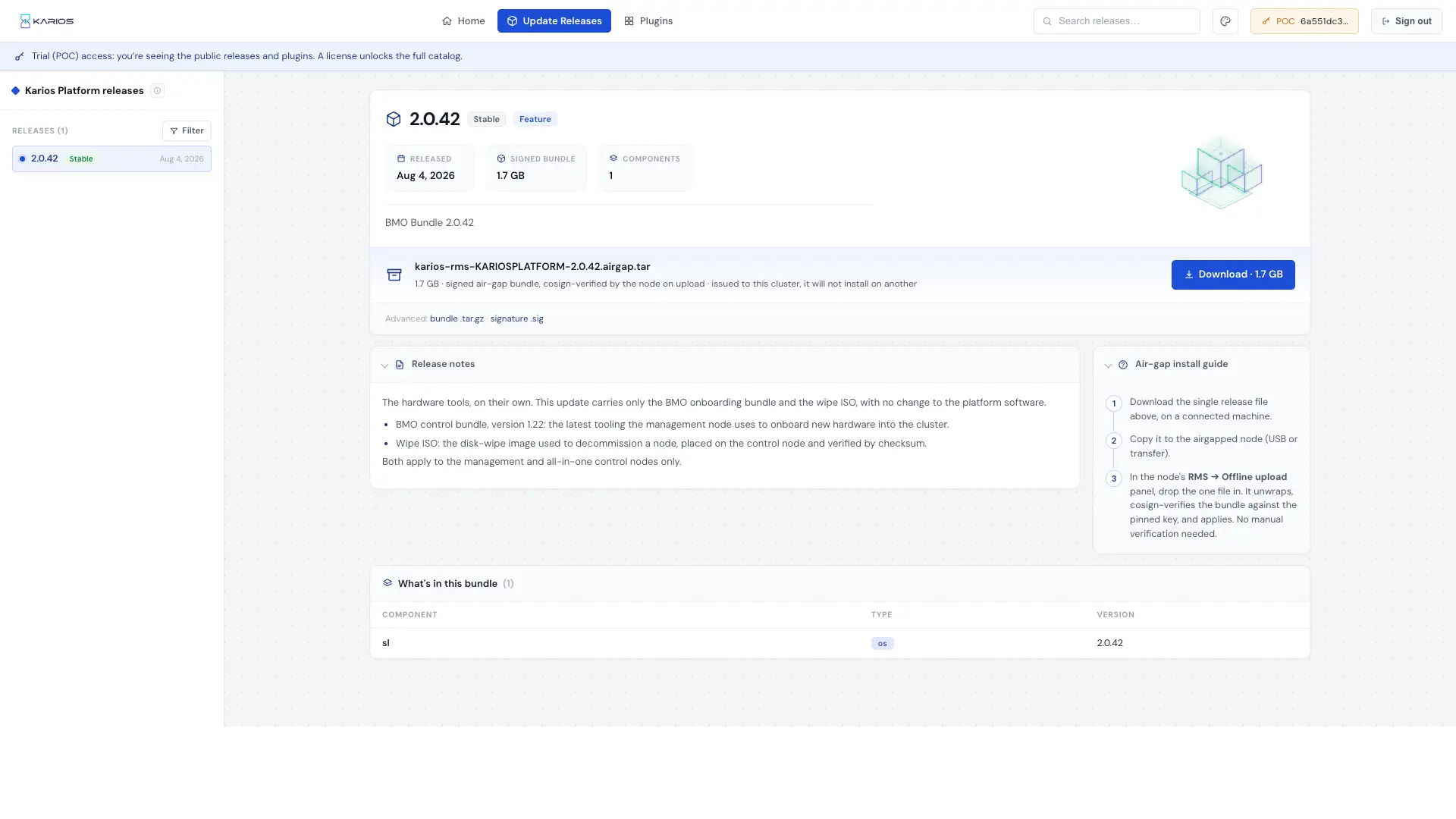The image size is (1456, 819).
Task: Click the Stable badge in the release header
Action: pyautogui.click(x=486, y=119)
